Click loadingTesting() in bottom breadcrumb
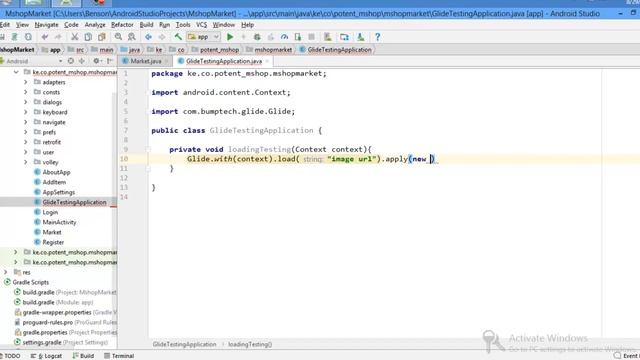640x360 pixels. pyautogui.click(x=250, y=344)
